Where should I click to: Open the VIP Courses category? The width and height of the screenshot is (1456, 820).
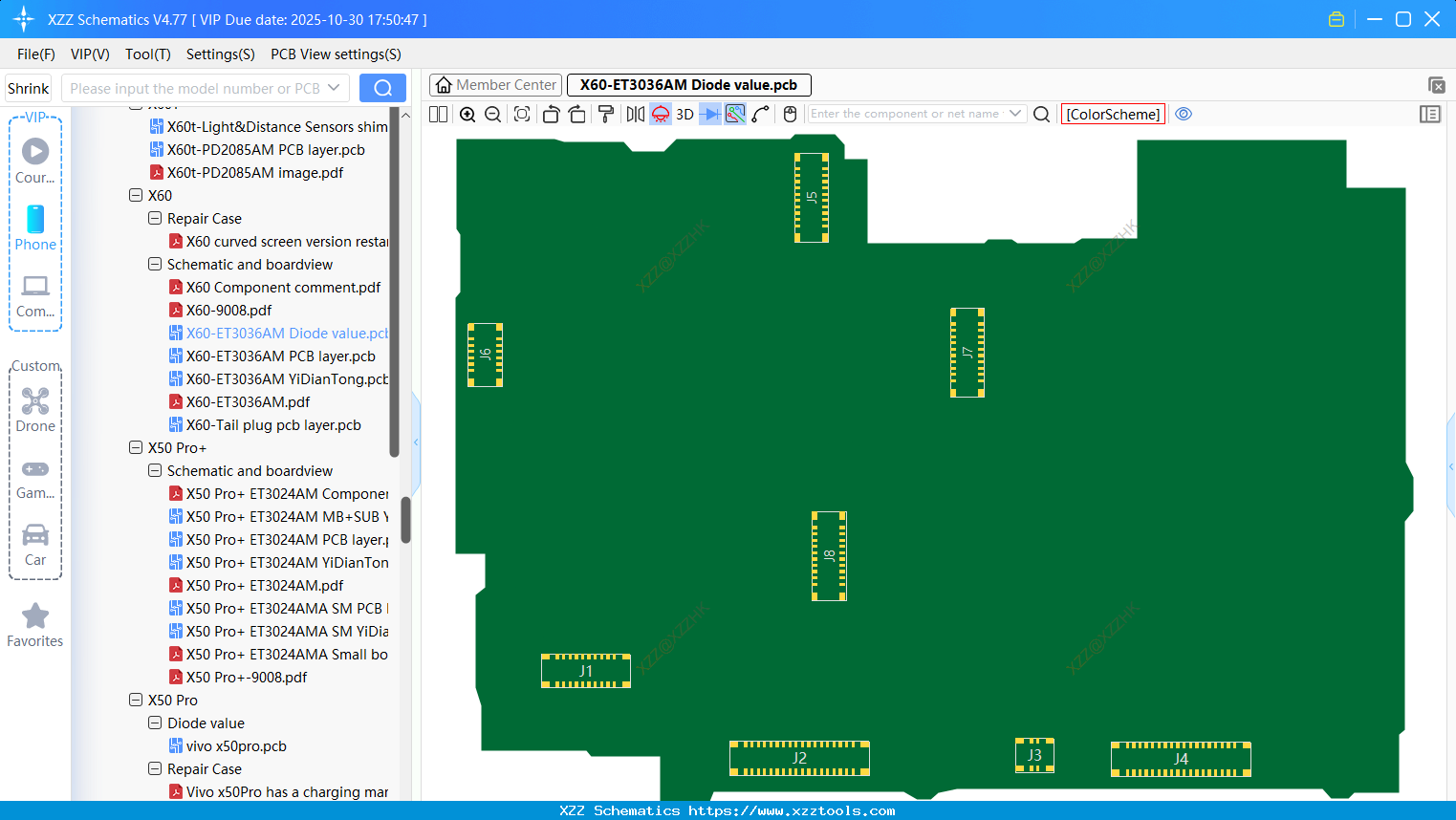pyautogui.click(x=35, y=161)
